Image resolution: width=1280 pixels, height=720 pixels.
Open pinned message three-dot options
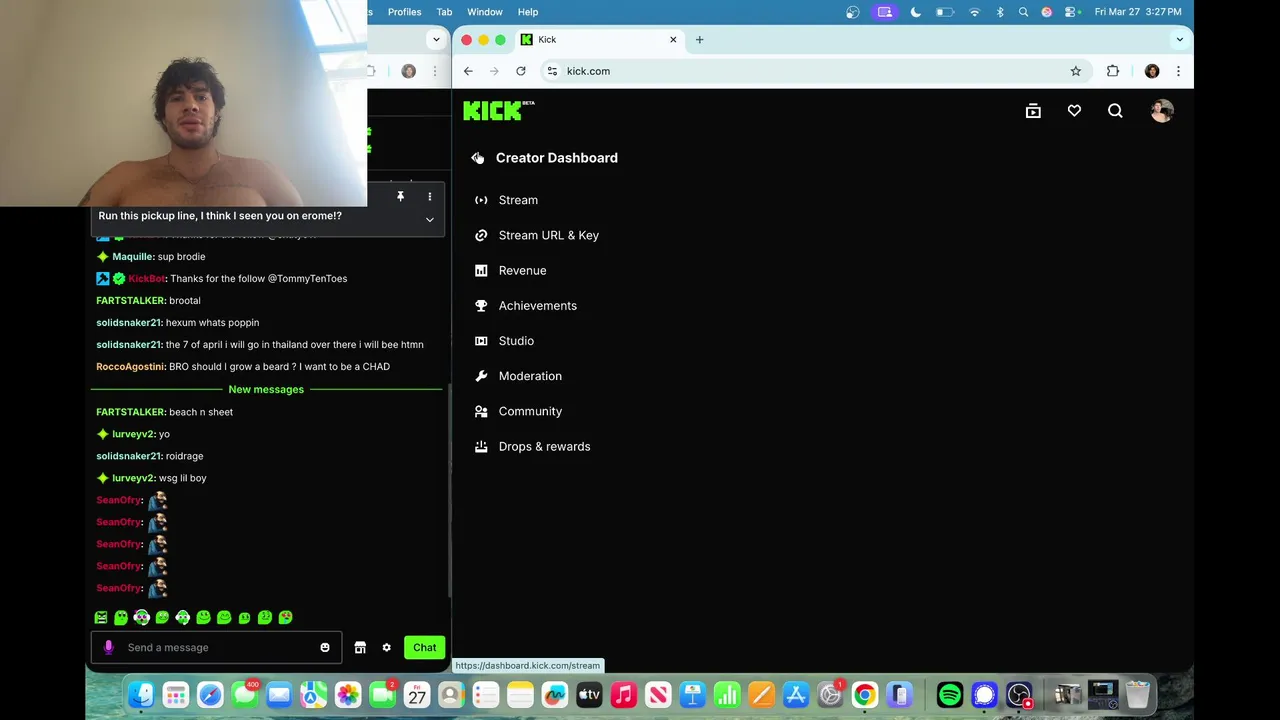pos(430,197)
